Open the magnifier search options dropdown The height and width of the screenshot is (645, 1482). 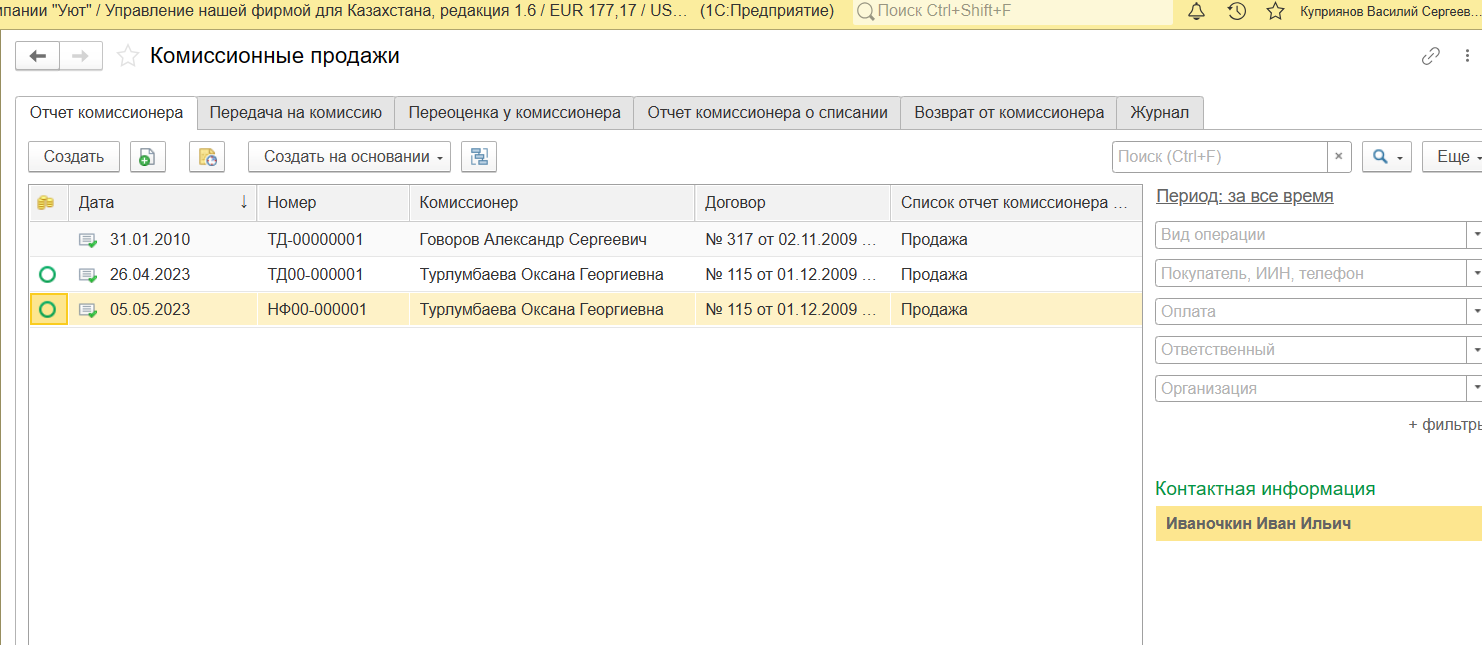click(1386, 157)
